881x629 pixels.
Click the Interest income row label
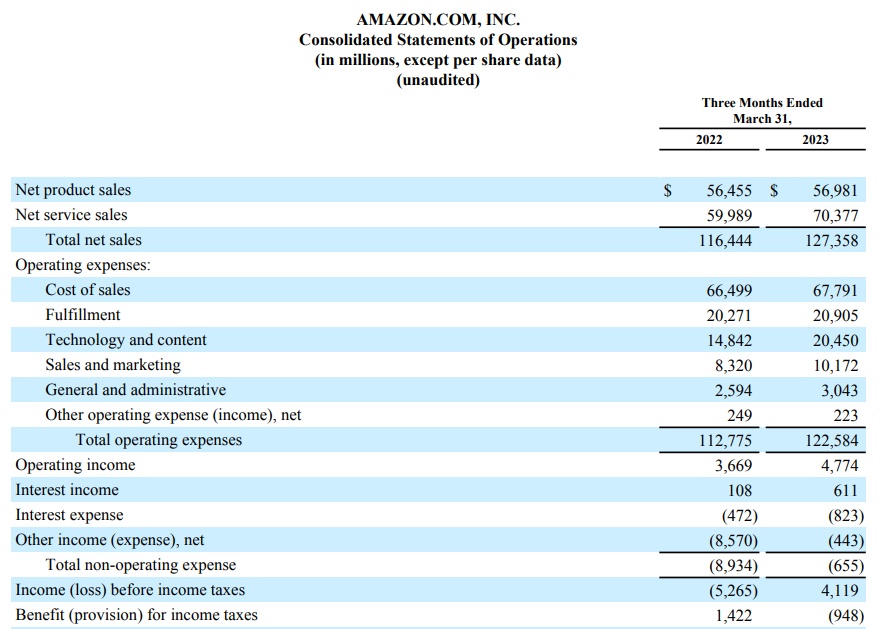(67, 490)
